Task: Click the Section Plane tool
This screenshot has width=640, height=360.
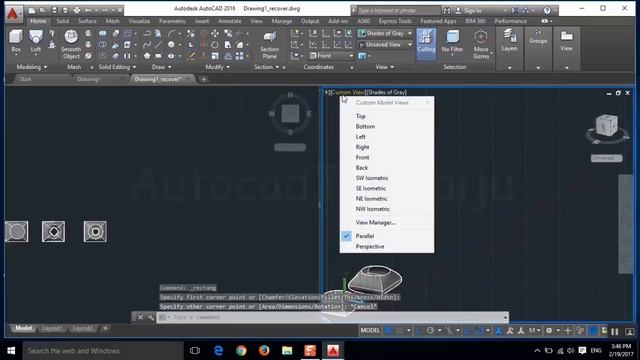Action: (x=269, y=45)
